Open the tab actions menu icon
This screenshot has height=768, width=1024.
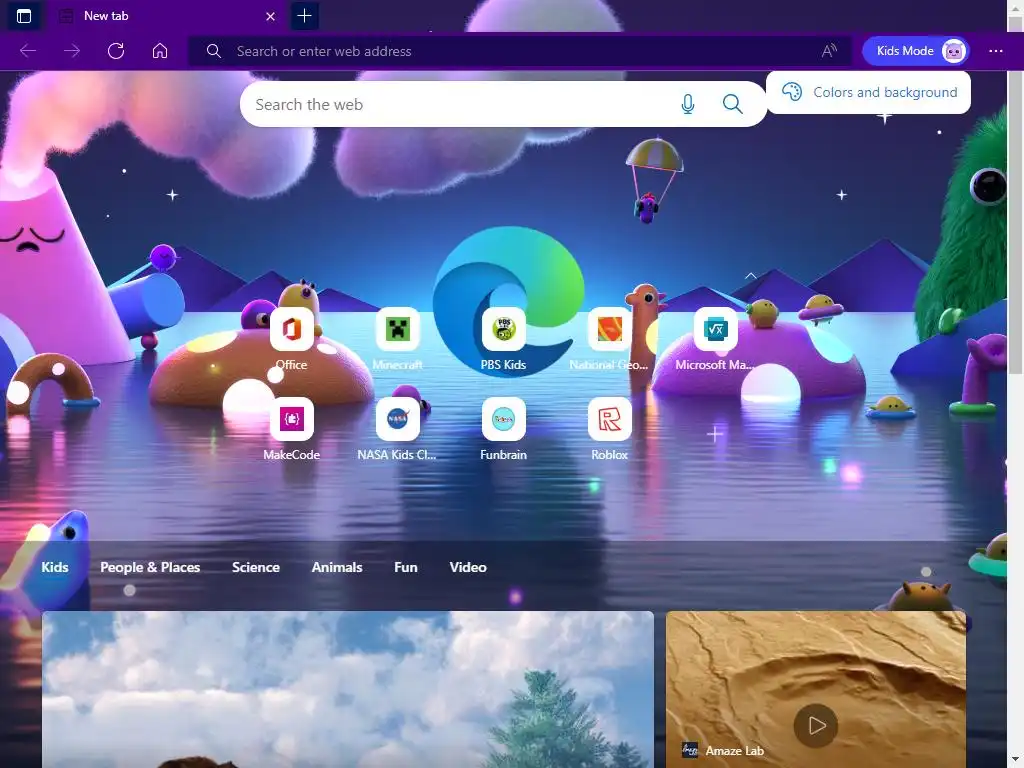point(24,16)
